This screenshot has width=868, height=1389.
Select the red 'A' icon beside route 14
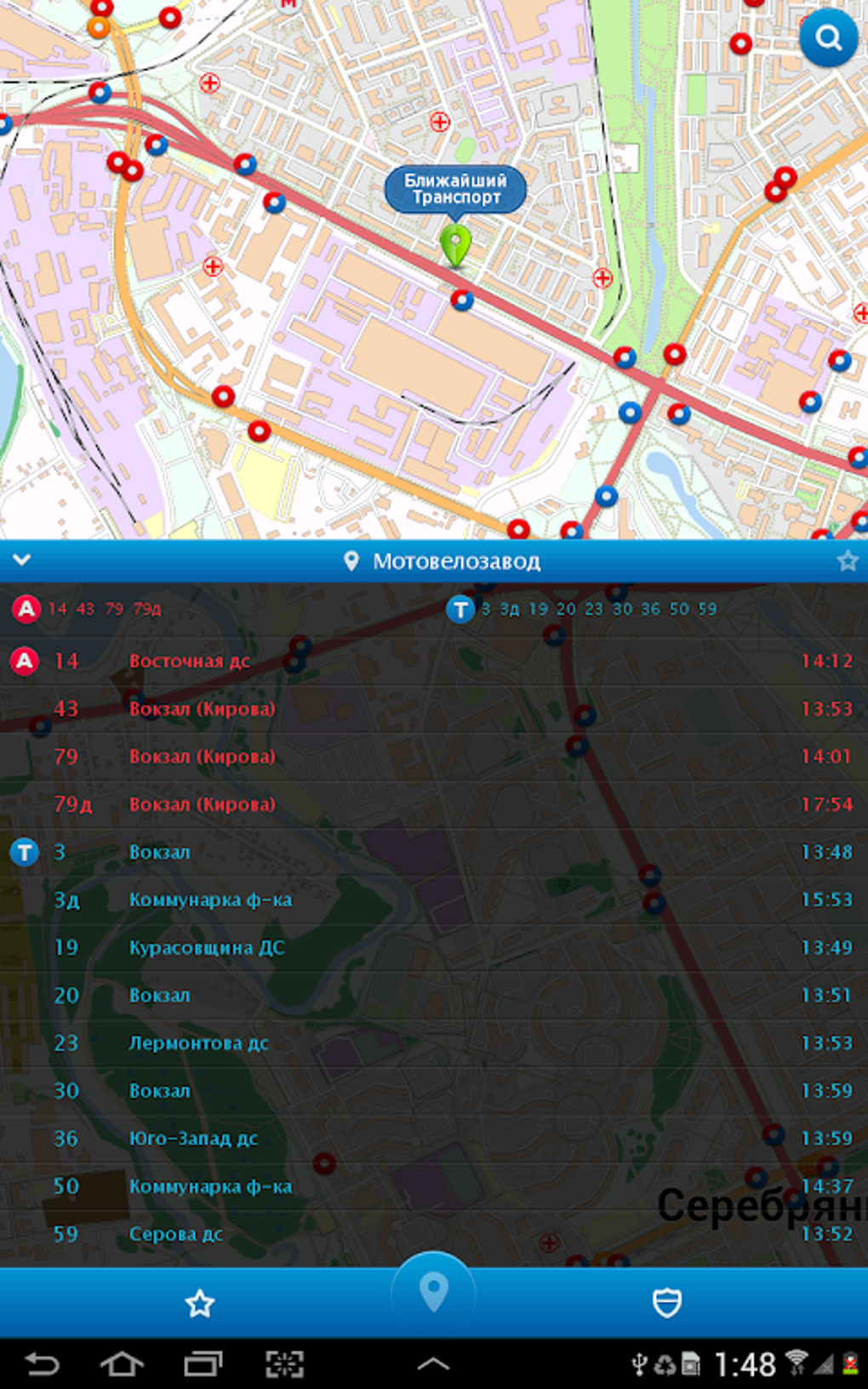click(x=25, y=660)
